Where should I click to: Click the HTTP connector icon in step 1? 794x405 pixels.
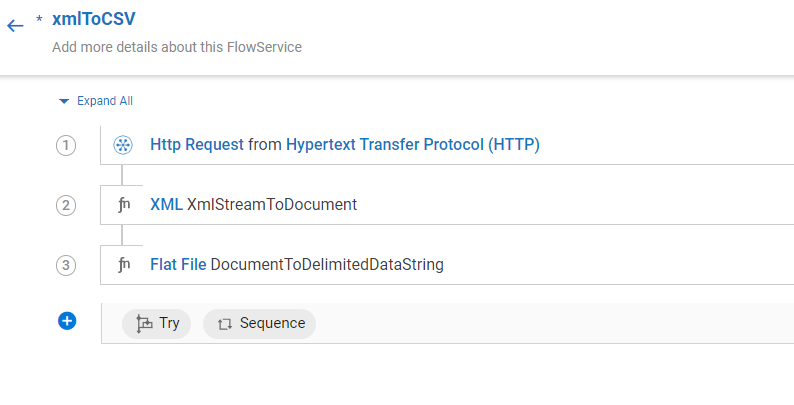click(x=123, y=145)
